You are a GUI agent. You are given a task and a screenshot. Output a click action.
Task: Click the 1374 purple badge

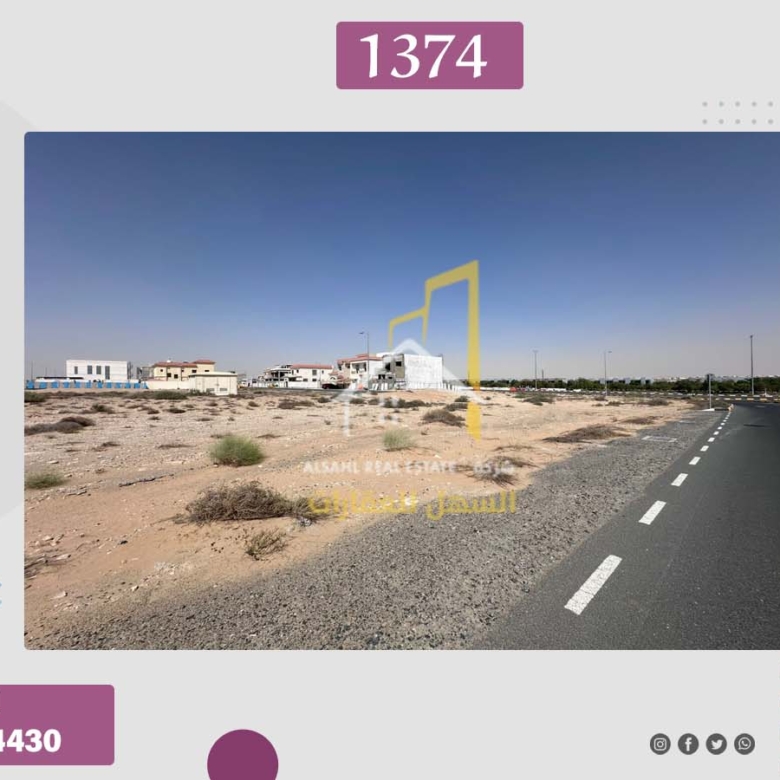[x=429, y=55]
